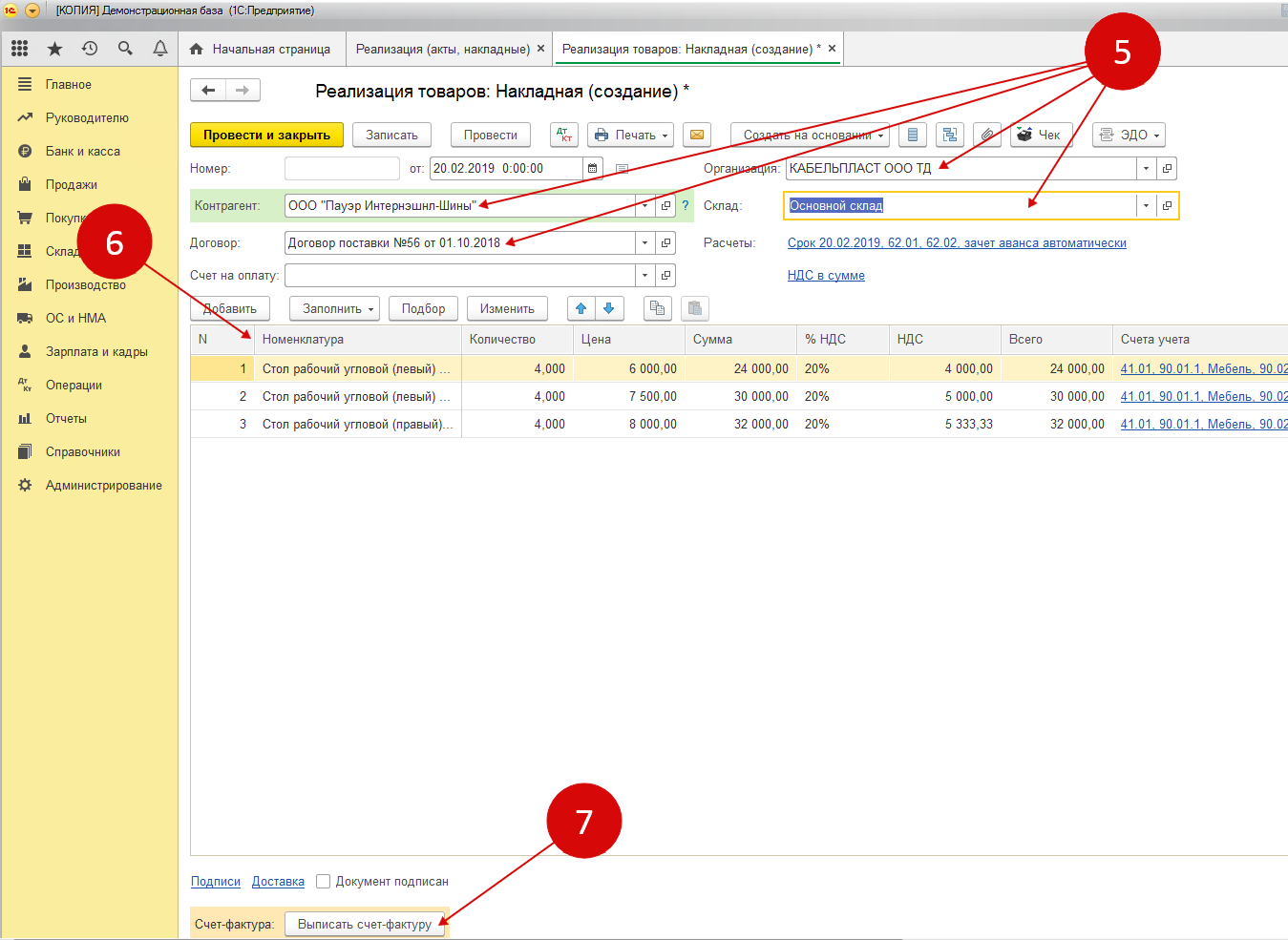Go forward with right arrow button
This screenshot has width=1288, height=940.
pos(243,91)
